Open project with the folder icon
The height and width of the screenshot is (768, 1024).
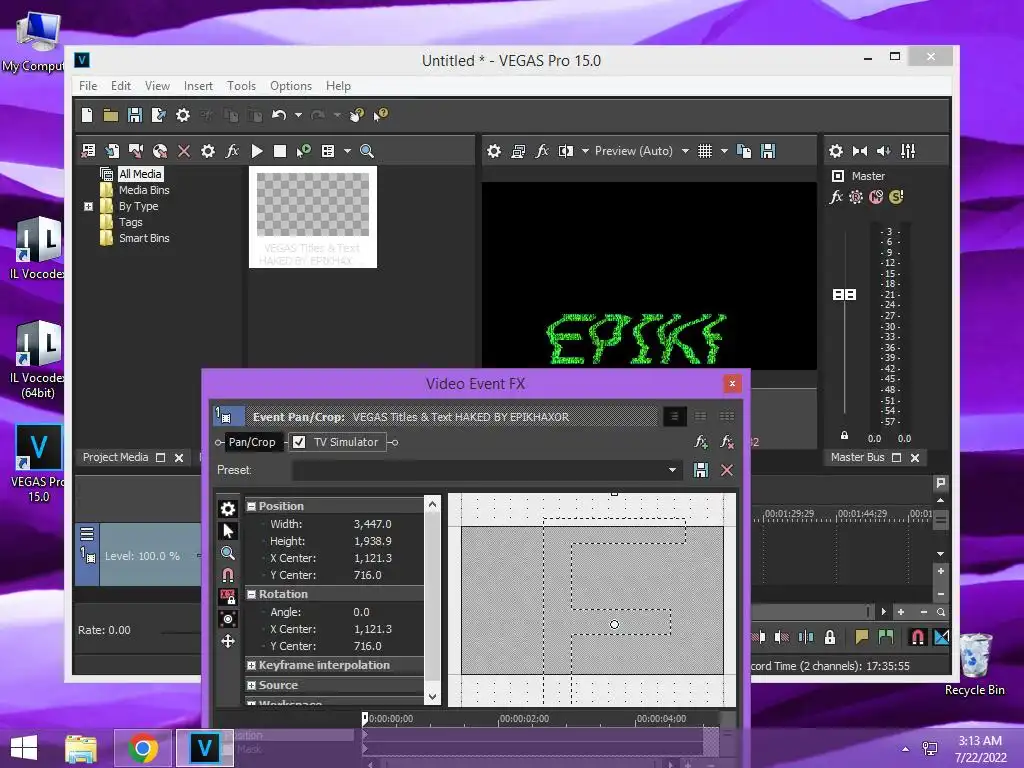[x=111, y=116]
